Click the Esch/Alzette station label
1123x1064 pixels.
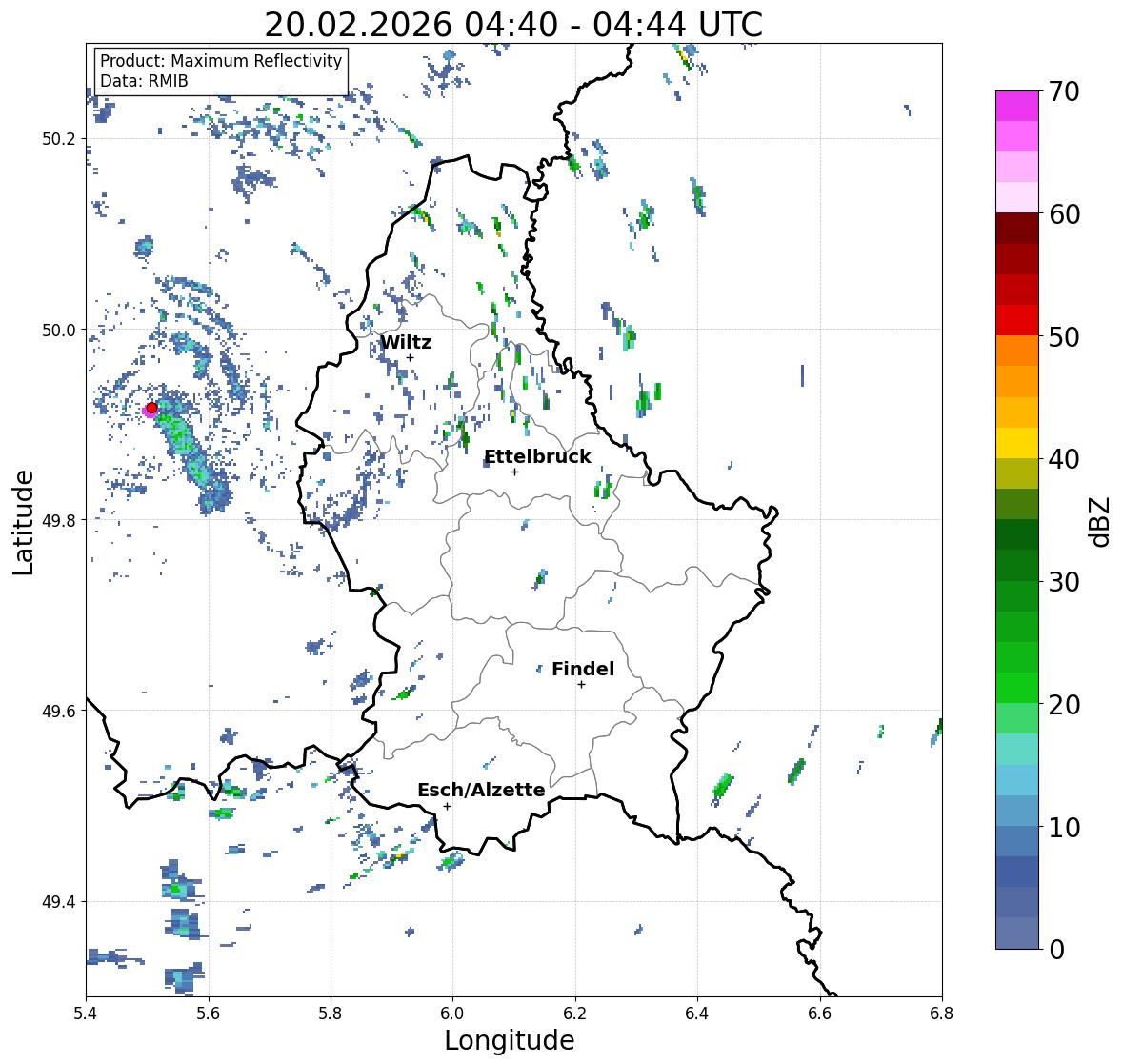click(x=481, y=790)
